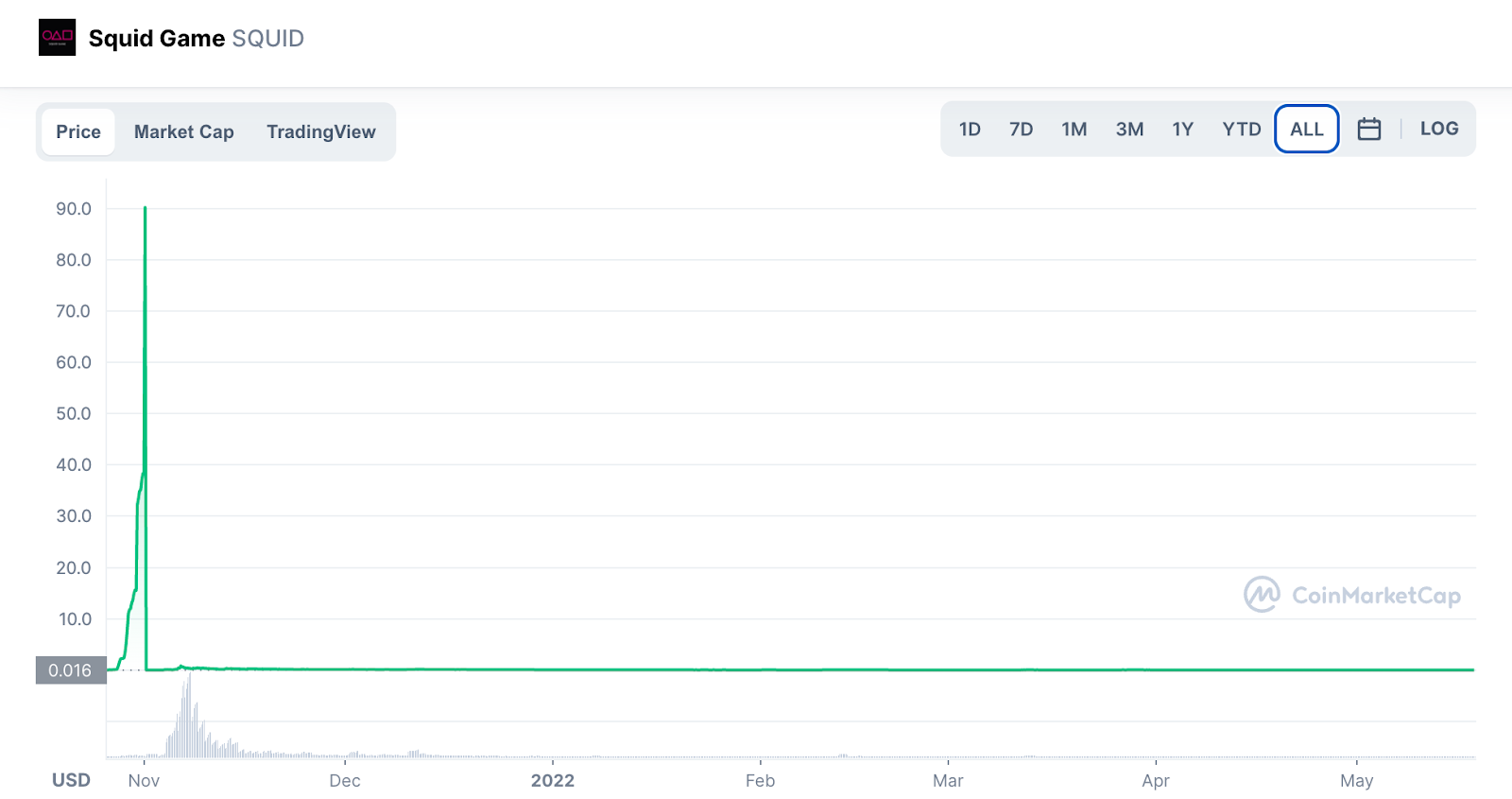
Task: Open the TradingView tab
Action: 321,131
